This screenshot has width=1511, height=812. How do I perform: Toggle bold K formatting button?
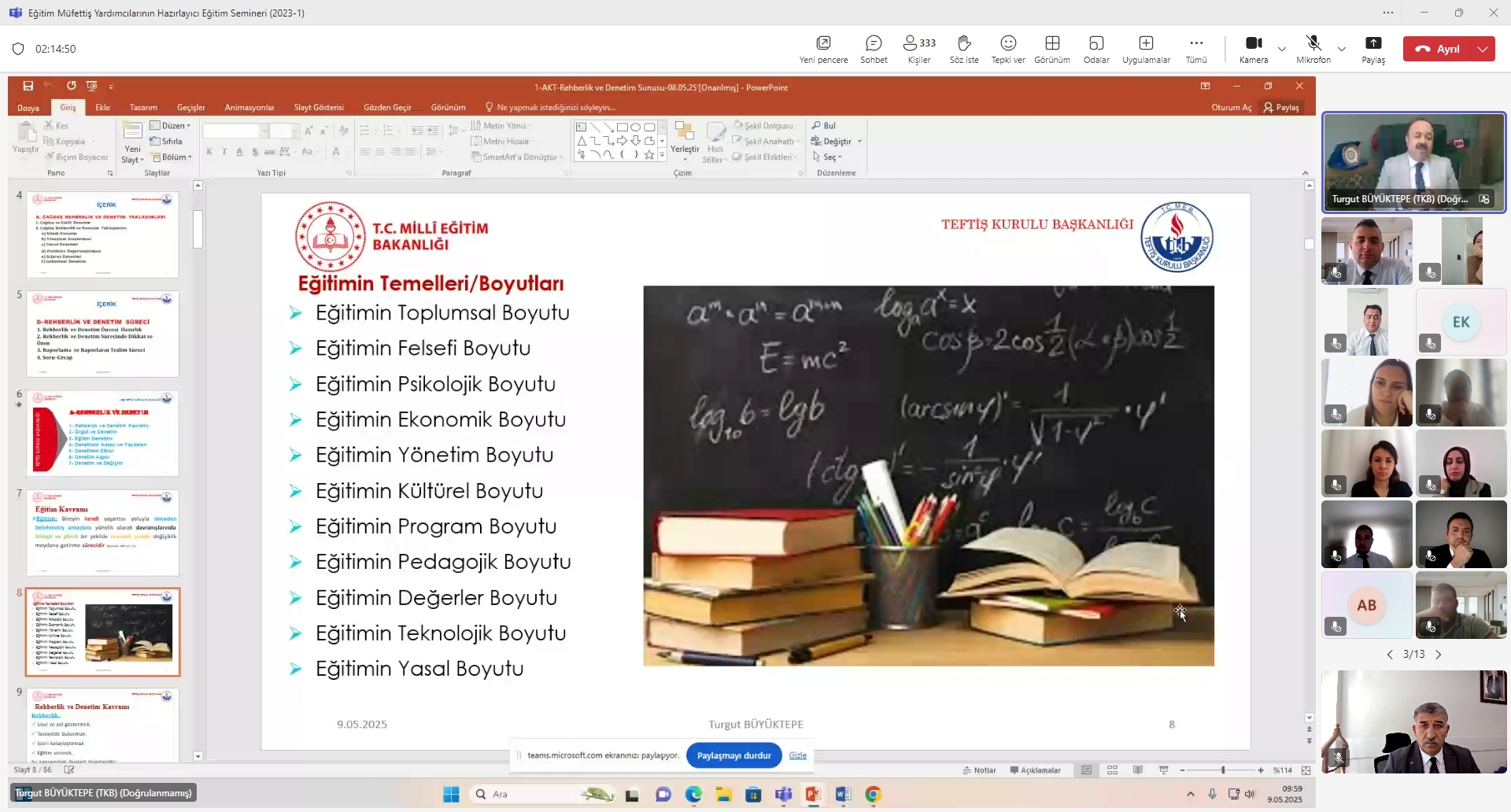click(209, 152)
